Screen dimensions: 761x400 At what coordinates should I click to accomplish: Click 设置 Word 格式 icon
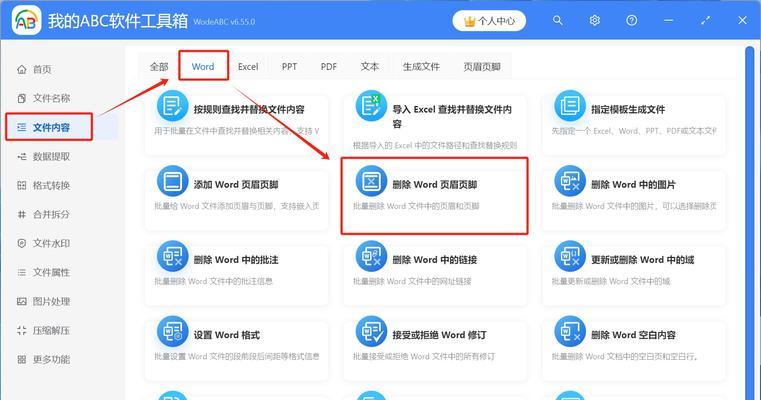pos(172,332)
